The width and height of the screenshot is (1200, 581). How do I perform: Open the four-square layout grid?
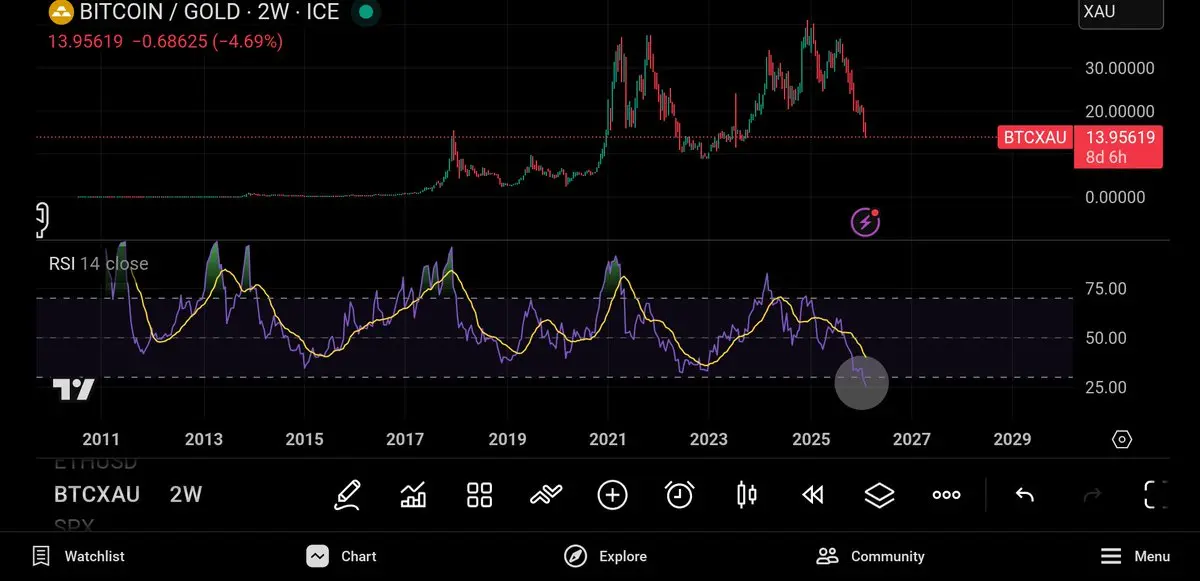click(480, 495)
